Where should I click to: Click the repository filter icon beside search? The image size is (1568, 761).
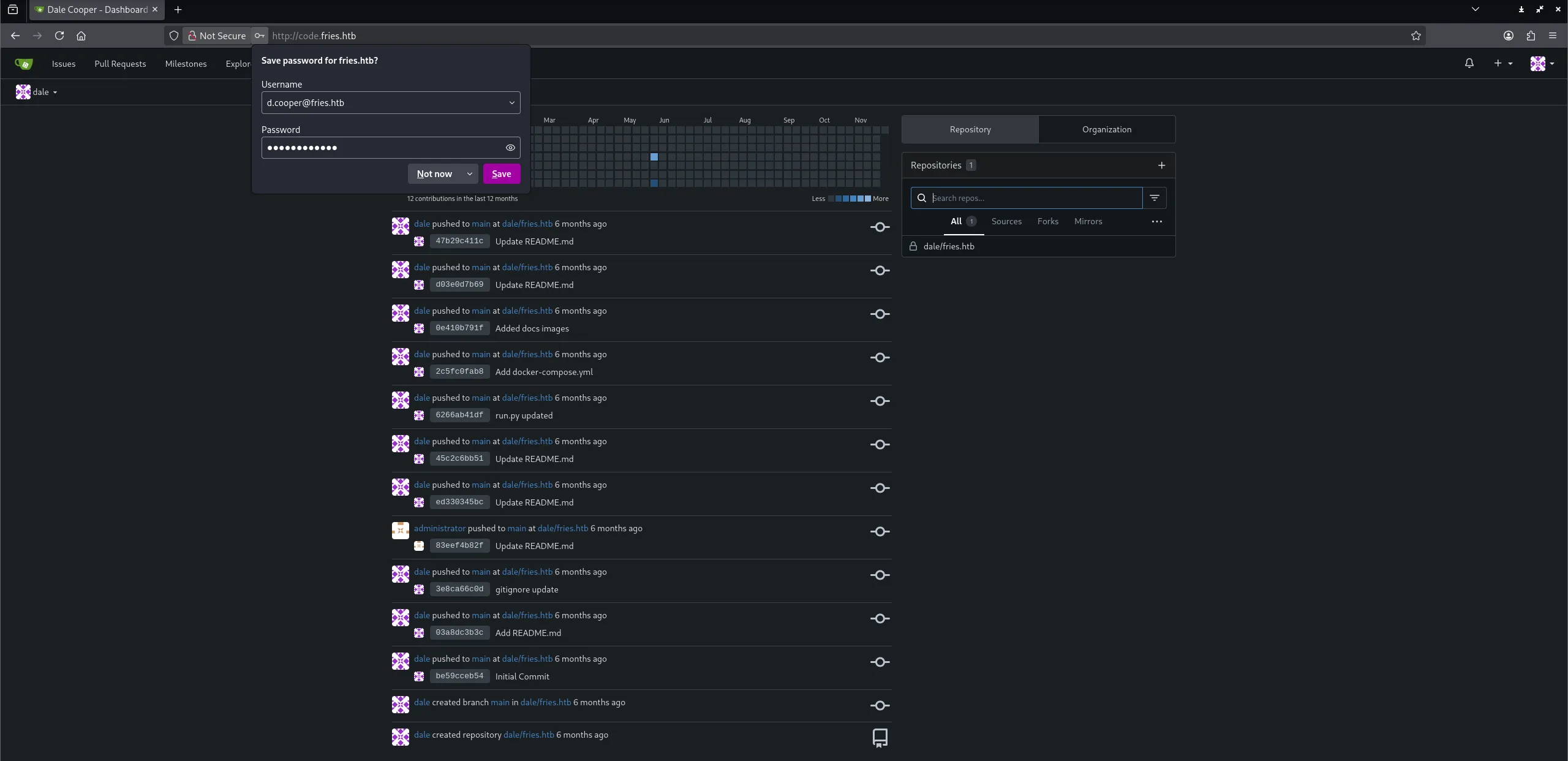[1154, 198]
